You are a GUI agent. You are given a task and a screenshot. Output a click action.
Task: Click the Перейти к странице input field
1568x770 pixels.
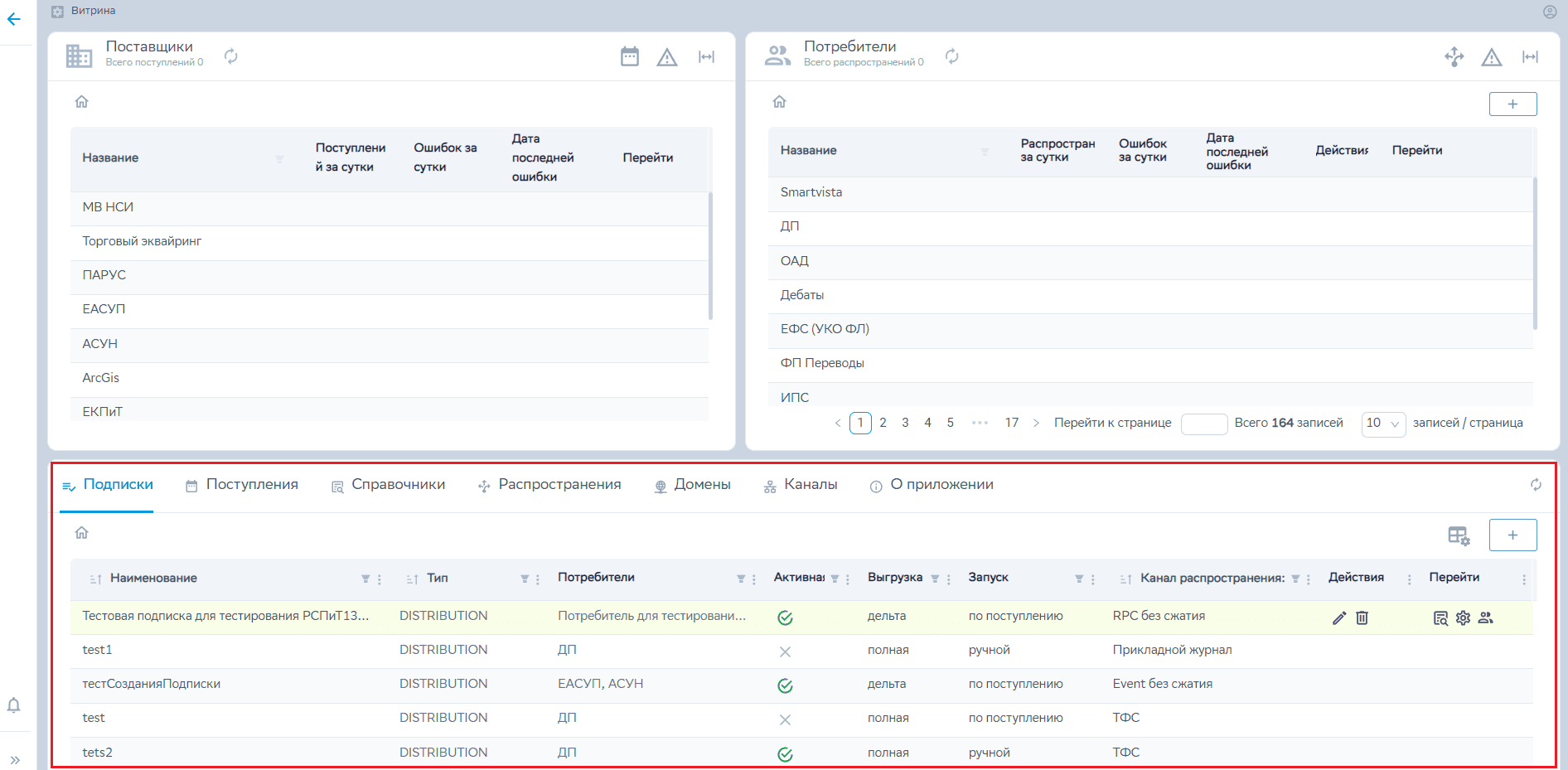tap(1203, 424)
